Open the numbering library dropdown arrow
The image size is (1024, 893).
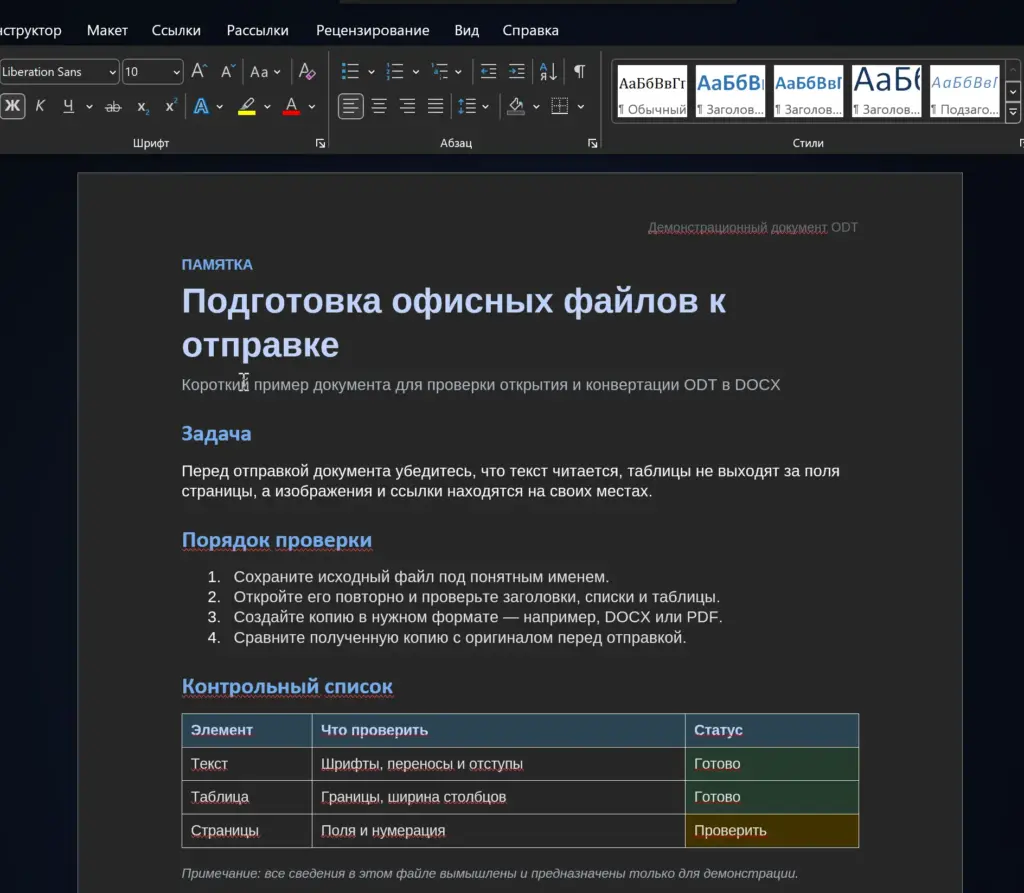coord(415,72)
